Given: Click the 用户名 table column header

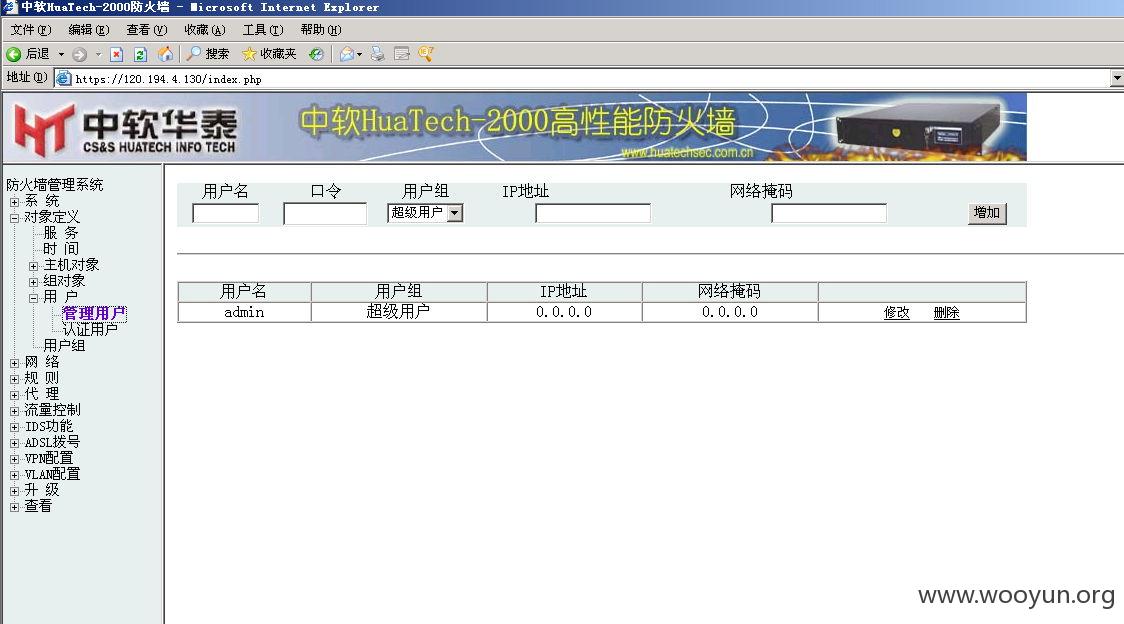Looking at the screenshot, I should [244, 291].
